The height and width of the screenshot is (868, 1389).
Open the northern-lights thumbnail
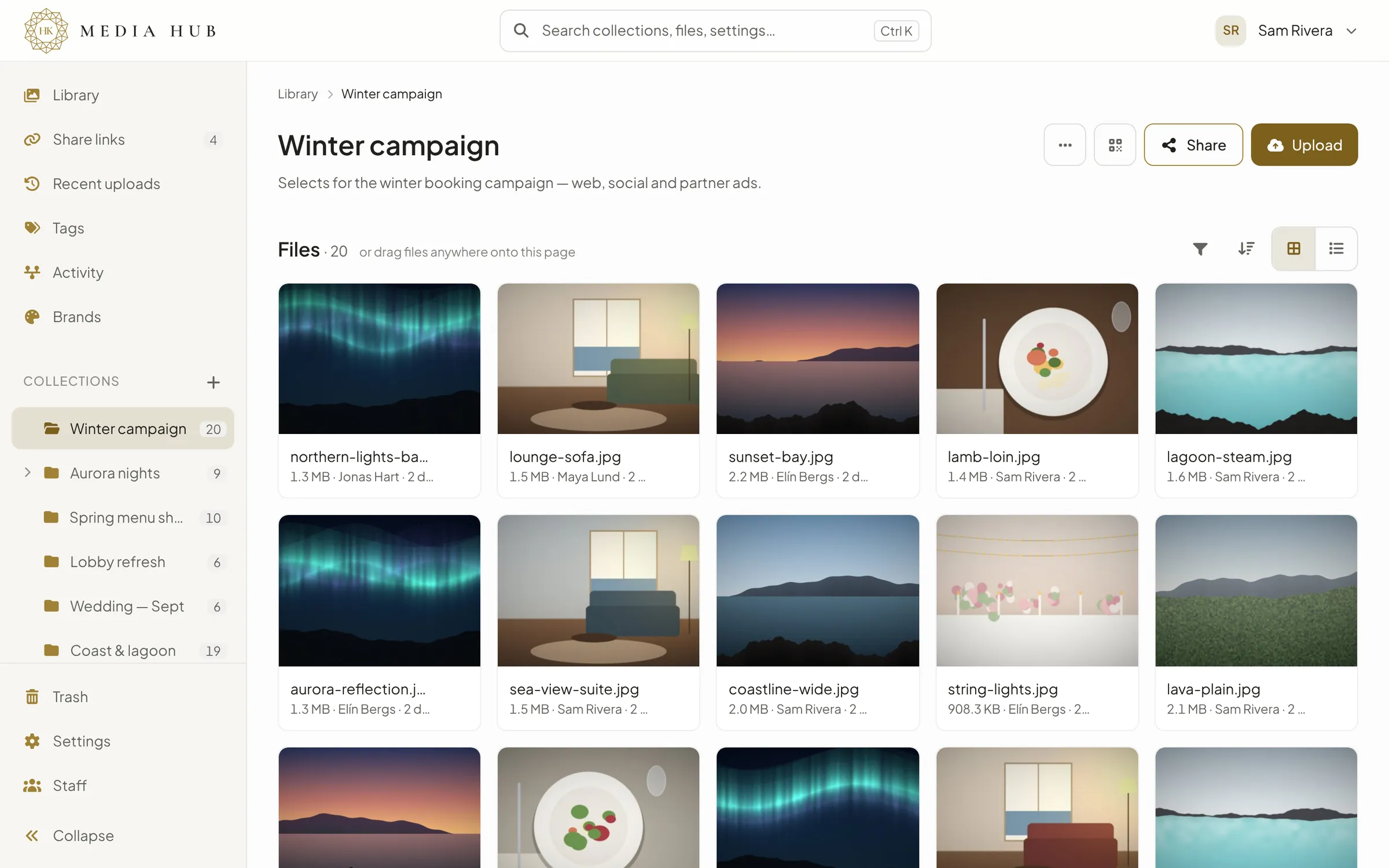pos(379,359)
